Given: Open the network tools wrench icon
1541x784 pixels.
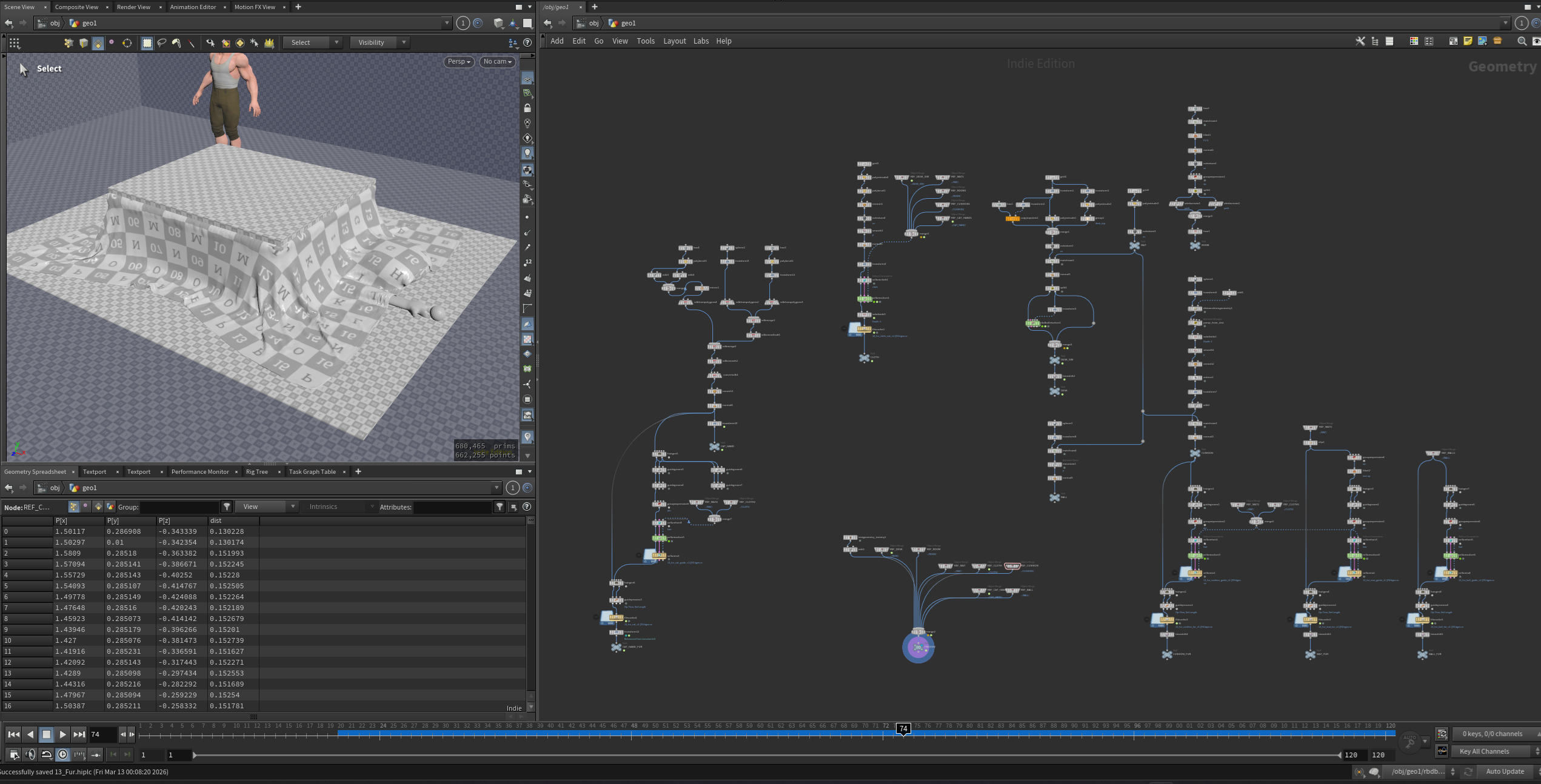Looking at the screenshot, I should pos(1360,41).
